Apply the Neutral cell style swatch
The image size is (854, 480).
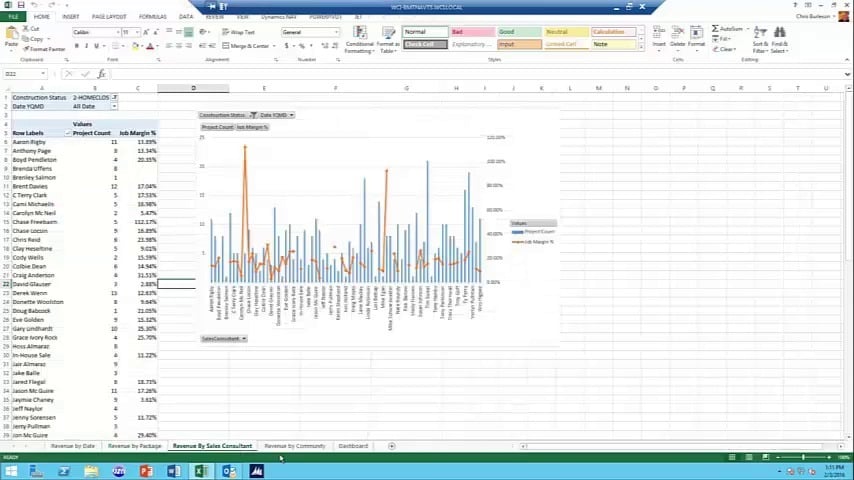coord(566,32)
